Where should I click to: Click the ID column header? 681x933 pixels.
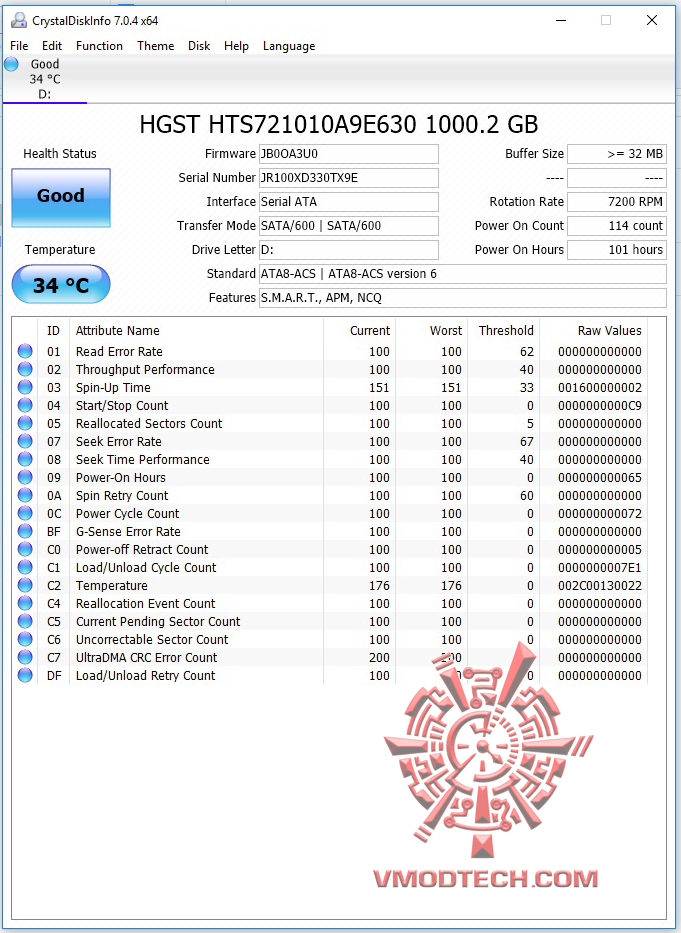tap(54, 331)
